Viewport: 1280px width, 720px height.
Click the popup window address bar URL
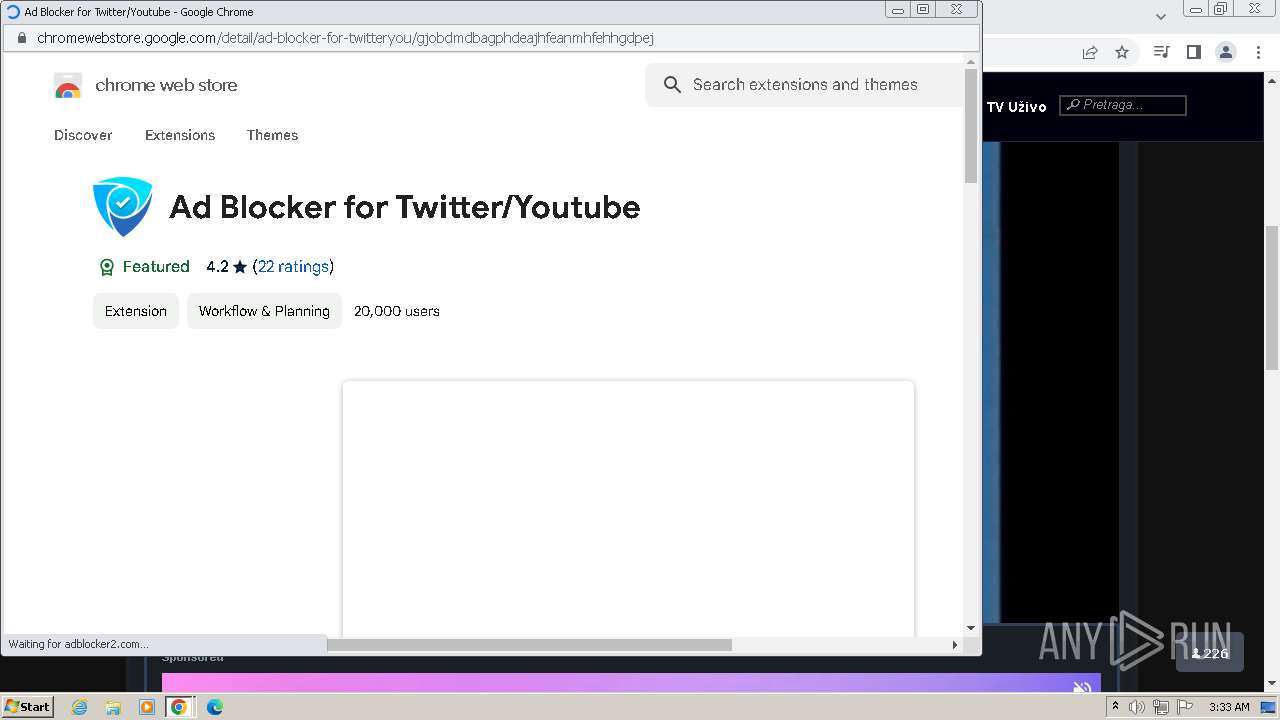345,38
